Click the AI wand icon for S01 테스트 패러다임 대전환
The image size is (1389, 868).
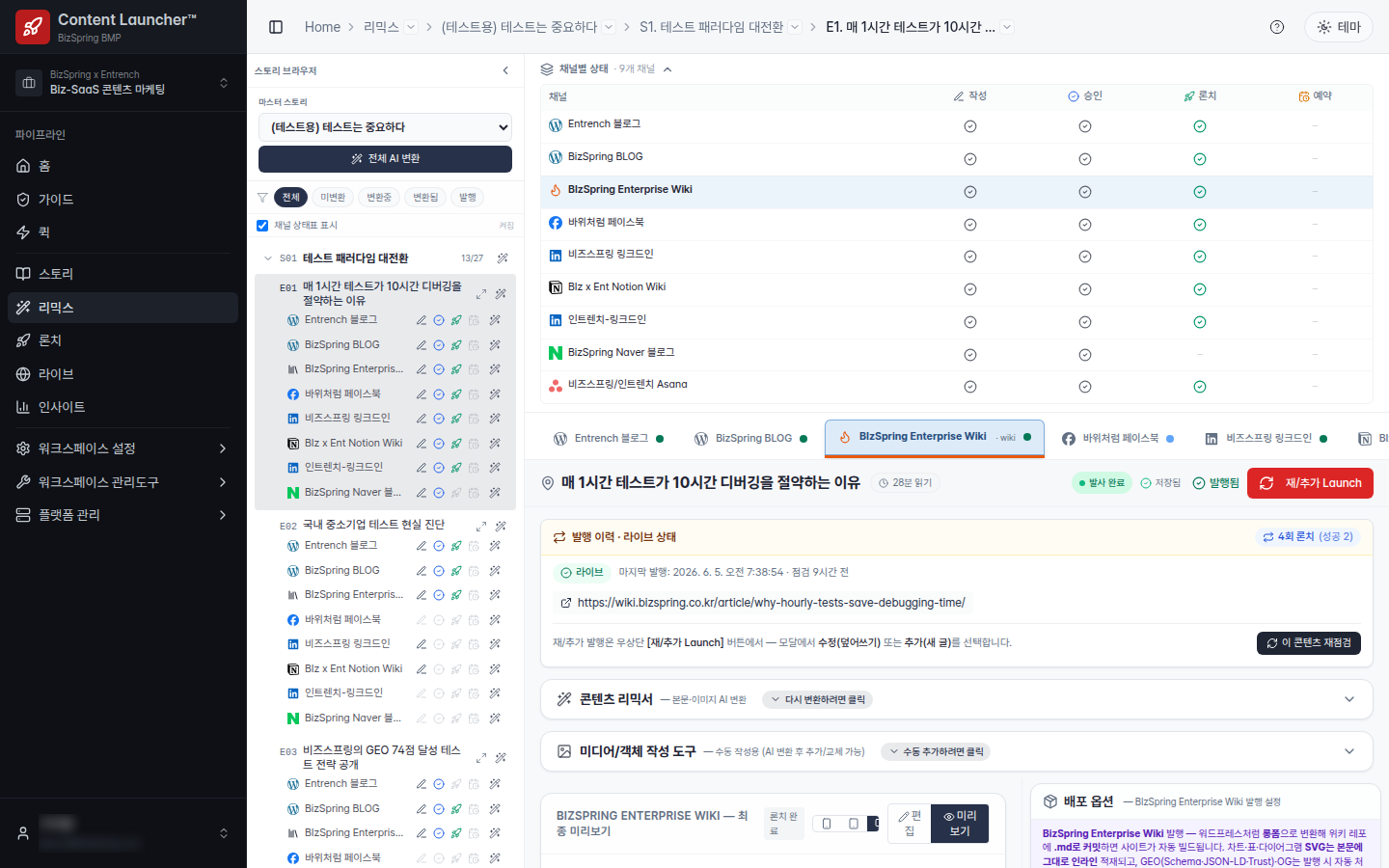pyautogui.click(x=503, y=258)
